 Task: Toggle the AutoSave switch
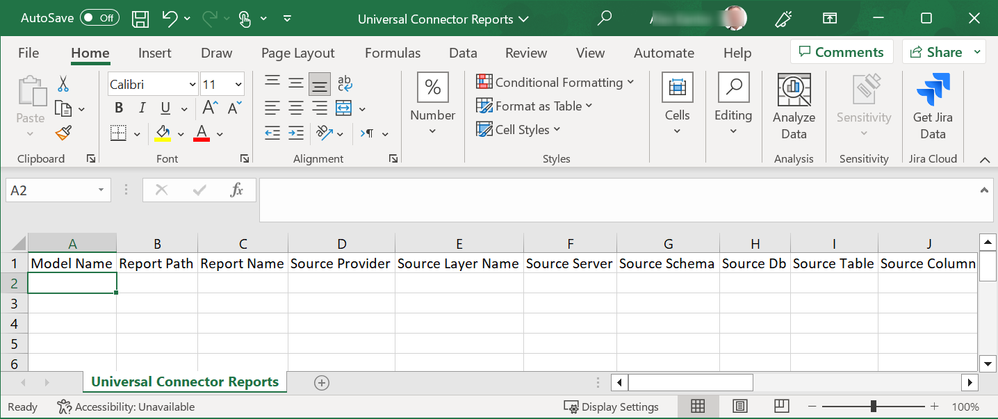(x=99, y=18)
